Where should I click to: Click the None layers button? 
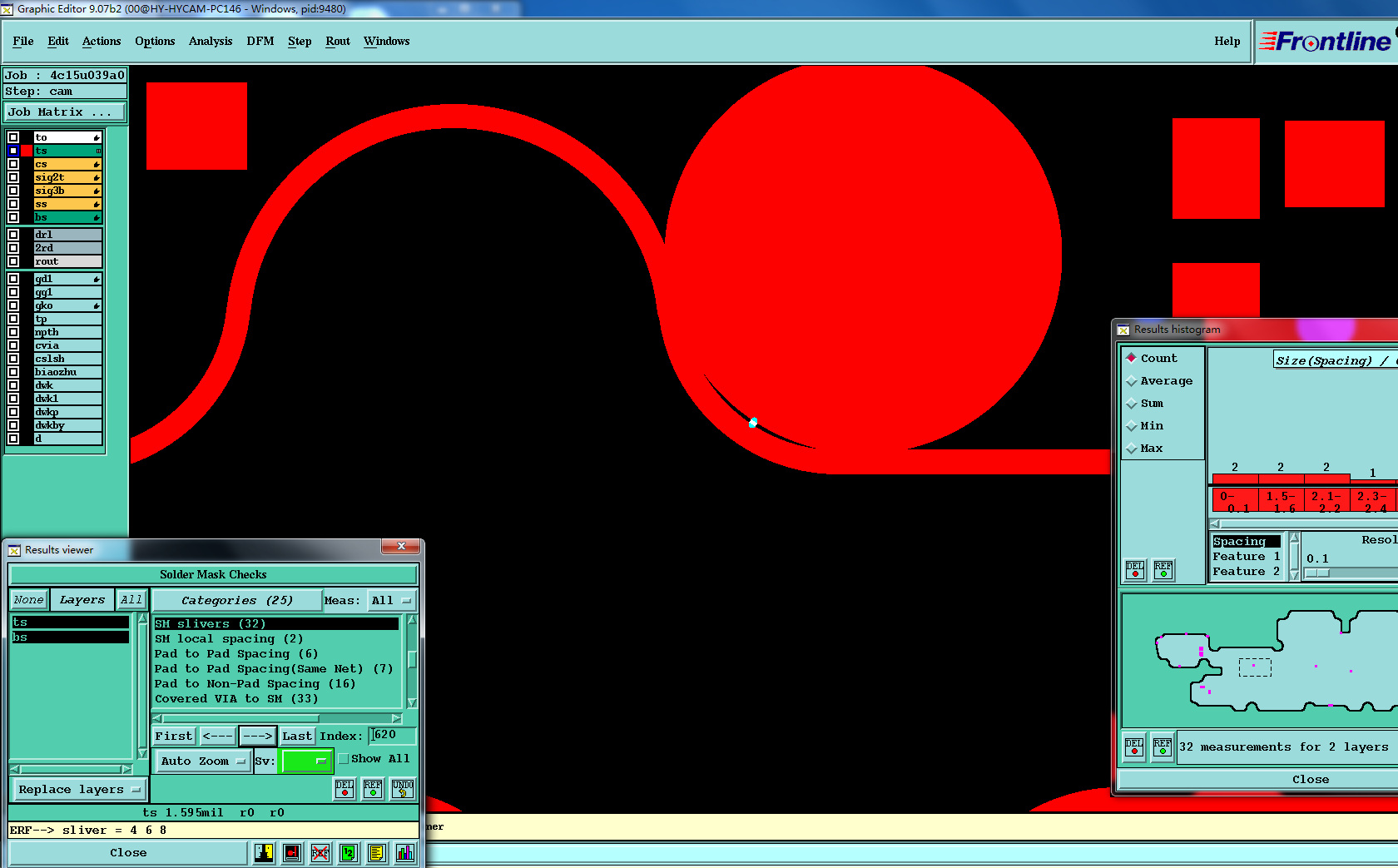point(28,599)
